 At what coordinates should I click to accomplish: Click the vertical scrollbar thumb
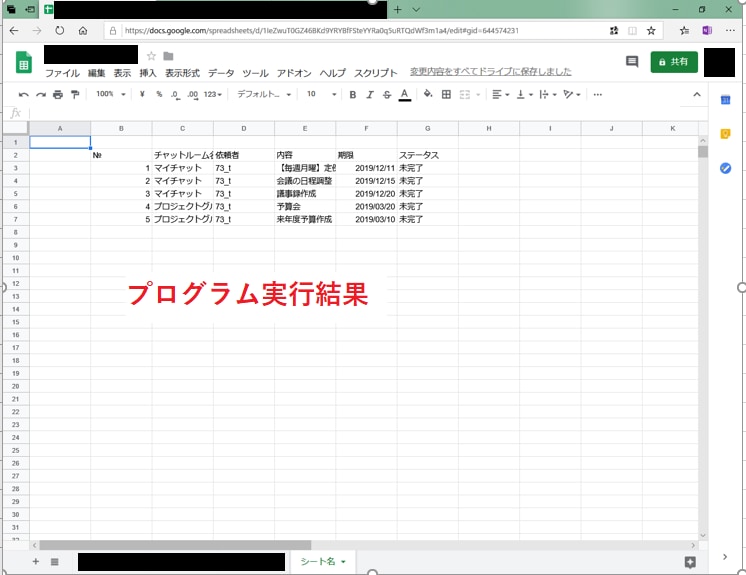(x=703, y=151)
